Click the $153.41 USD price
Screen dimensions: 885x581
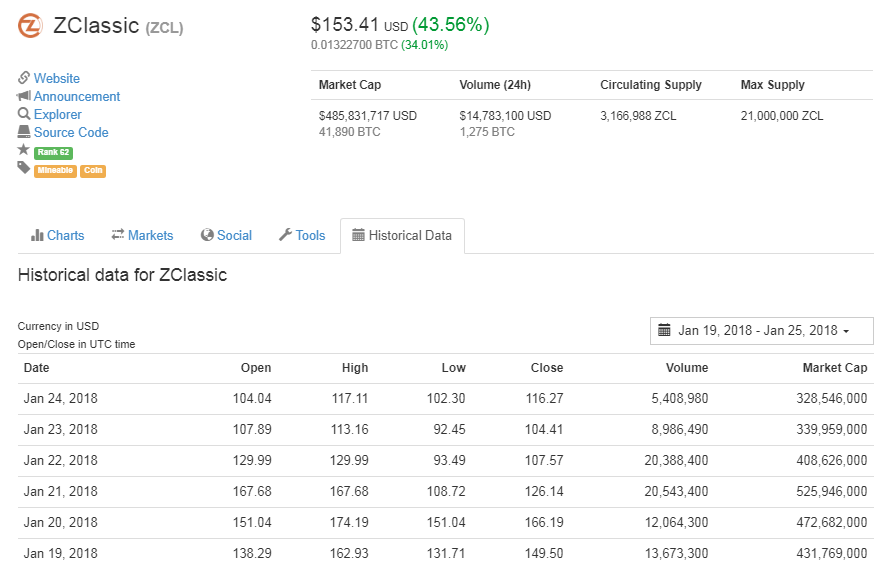pos(359,25)
